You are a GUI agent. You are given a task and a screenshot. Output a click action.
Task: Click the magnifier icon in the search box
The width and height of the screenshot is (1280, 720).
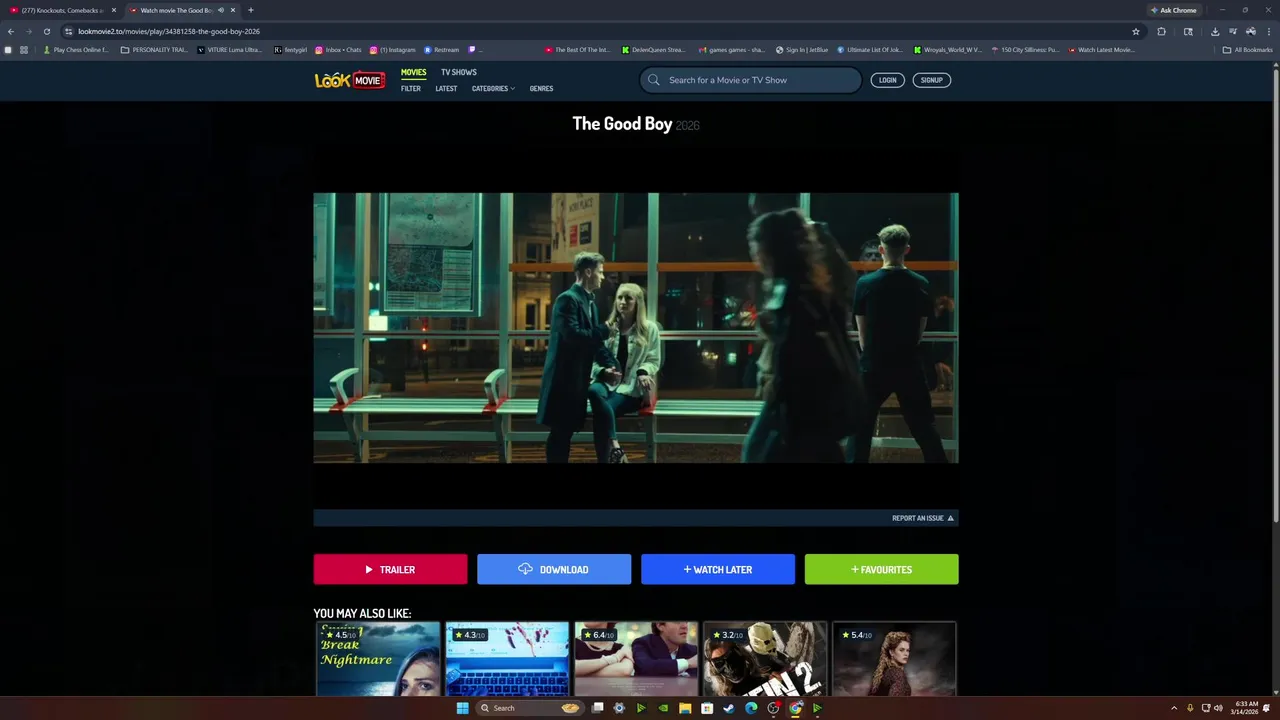pos(654,80)
